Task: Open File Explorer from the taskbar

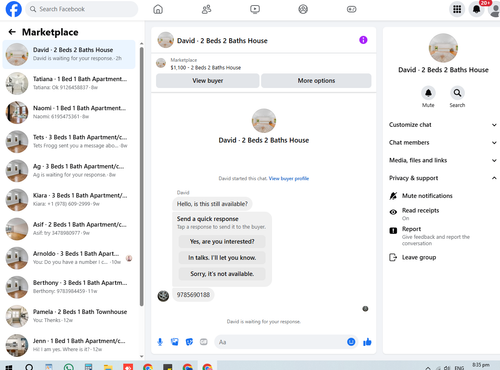Action: pyautogui.click(x=108, y=367)
